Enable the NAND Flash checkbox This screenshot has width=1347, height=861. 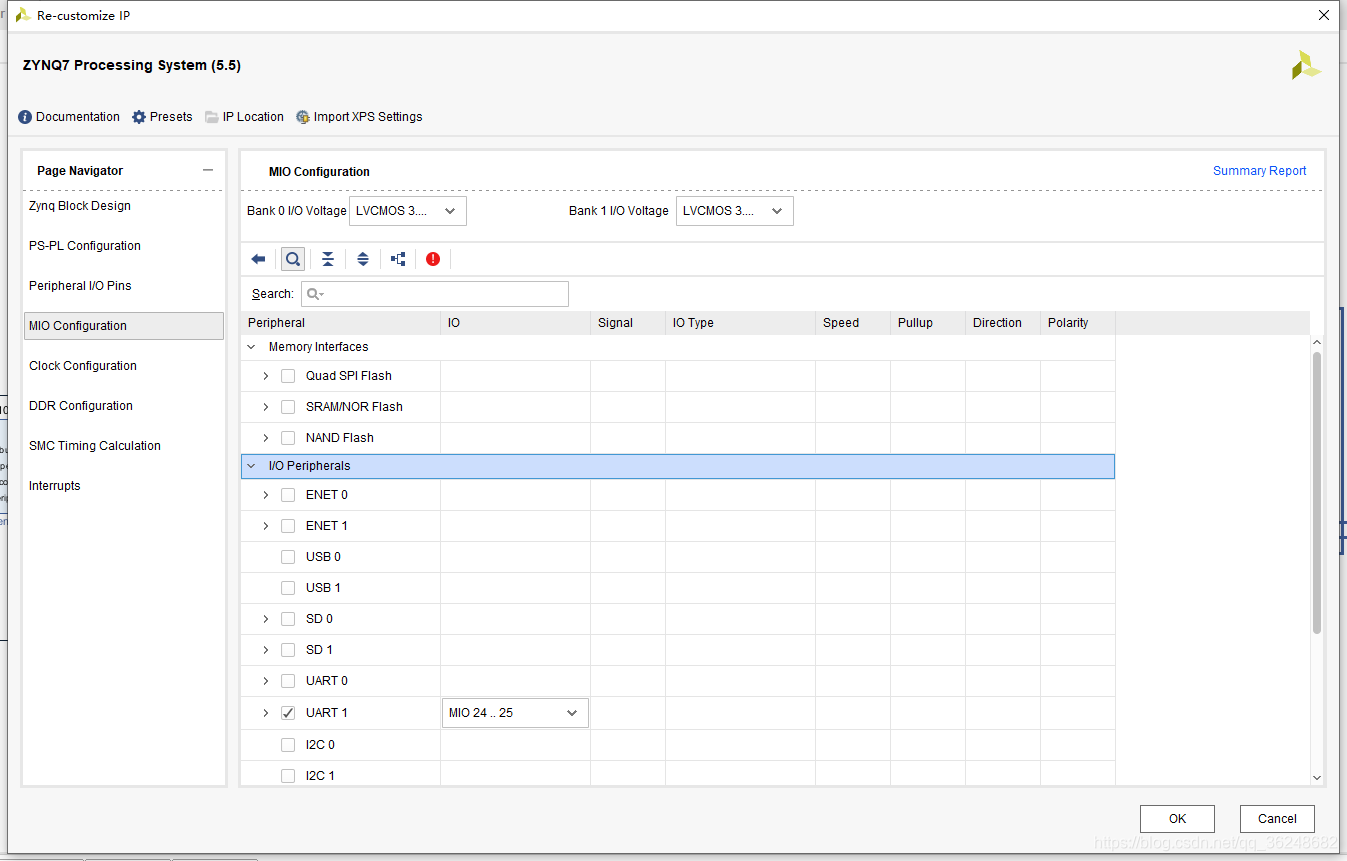(x=288, y=438)
